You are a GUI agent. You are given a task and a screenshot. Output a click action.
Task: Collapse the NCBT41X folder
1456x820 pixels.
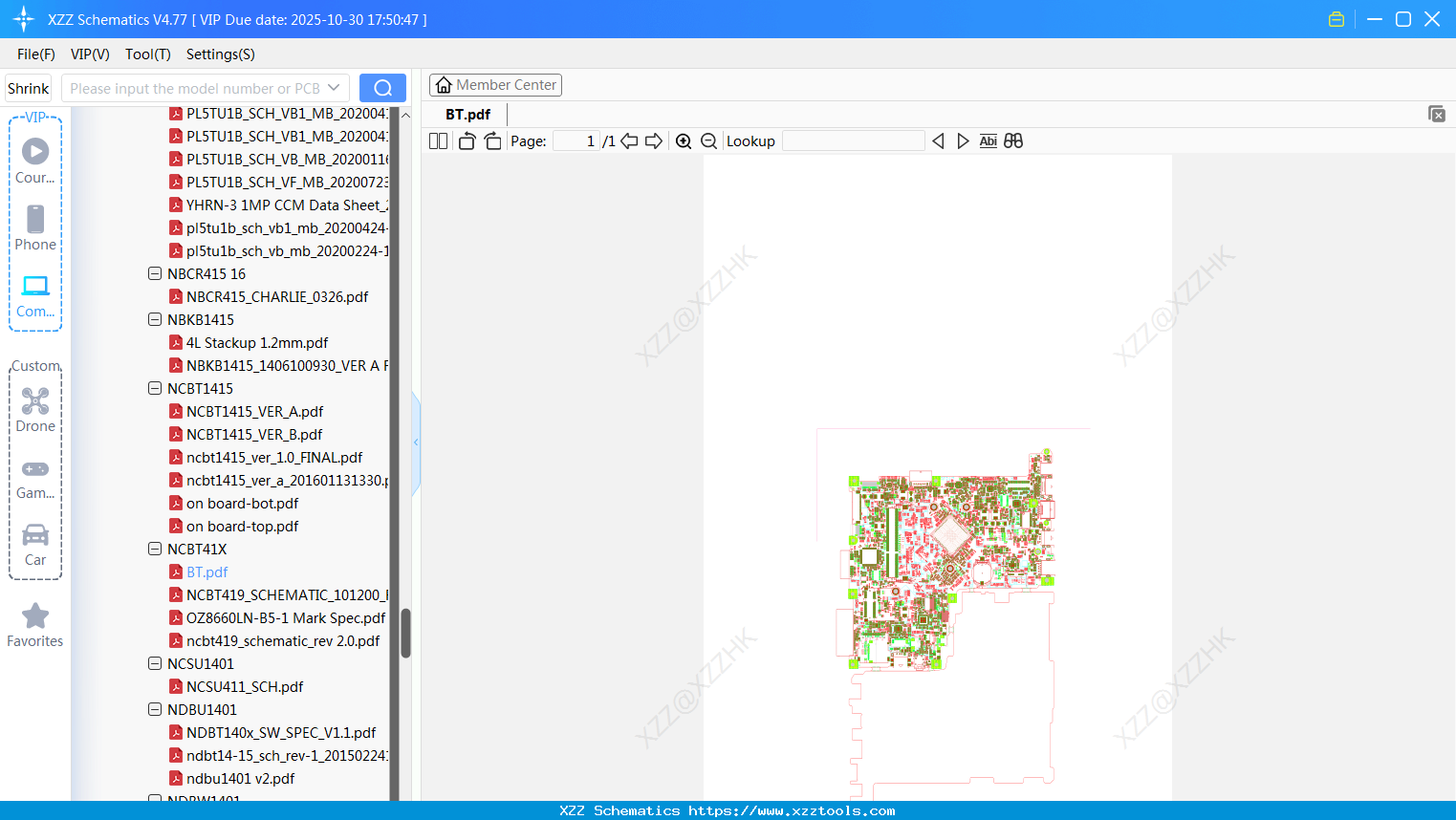pos(155,549)
